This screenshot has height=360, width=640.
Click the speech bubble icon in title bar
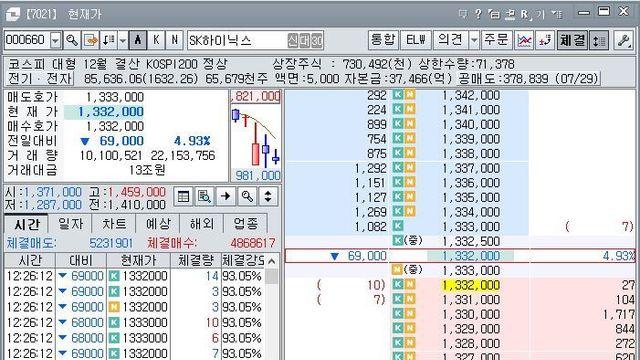click(462, 14)
